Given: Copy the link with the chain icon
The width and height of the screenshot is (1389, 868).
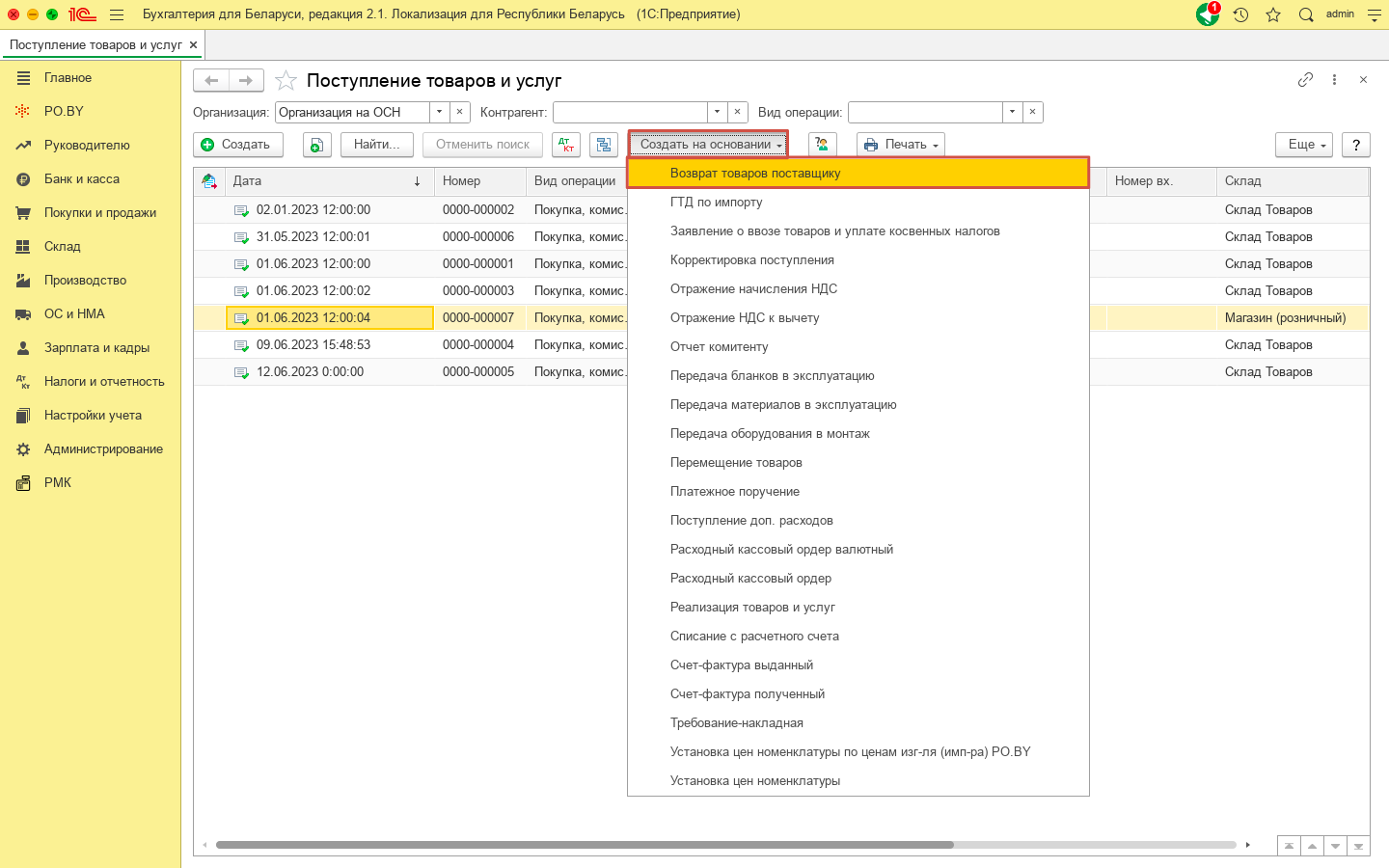Looking at the screenshot, I should point(1305,80).
